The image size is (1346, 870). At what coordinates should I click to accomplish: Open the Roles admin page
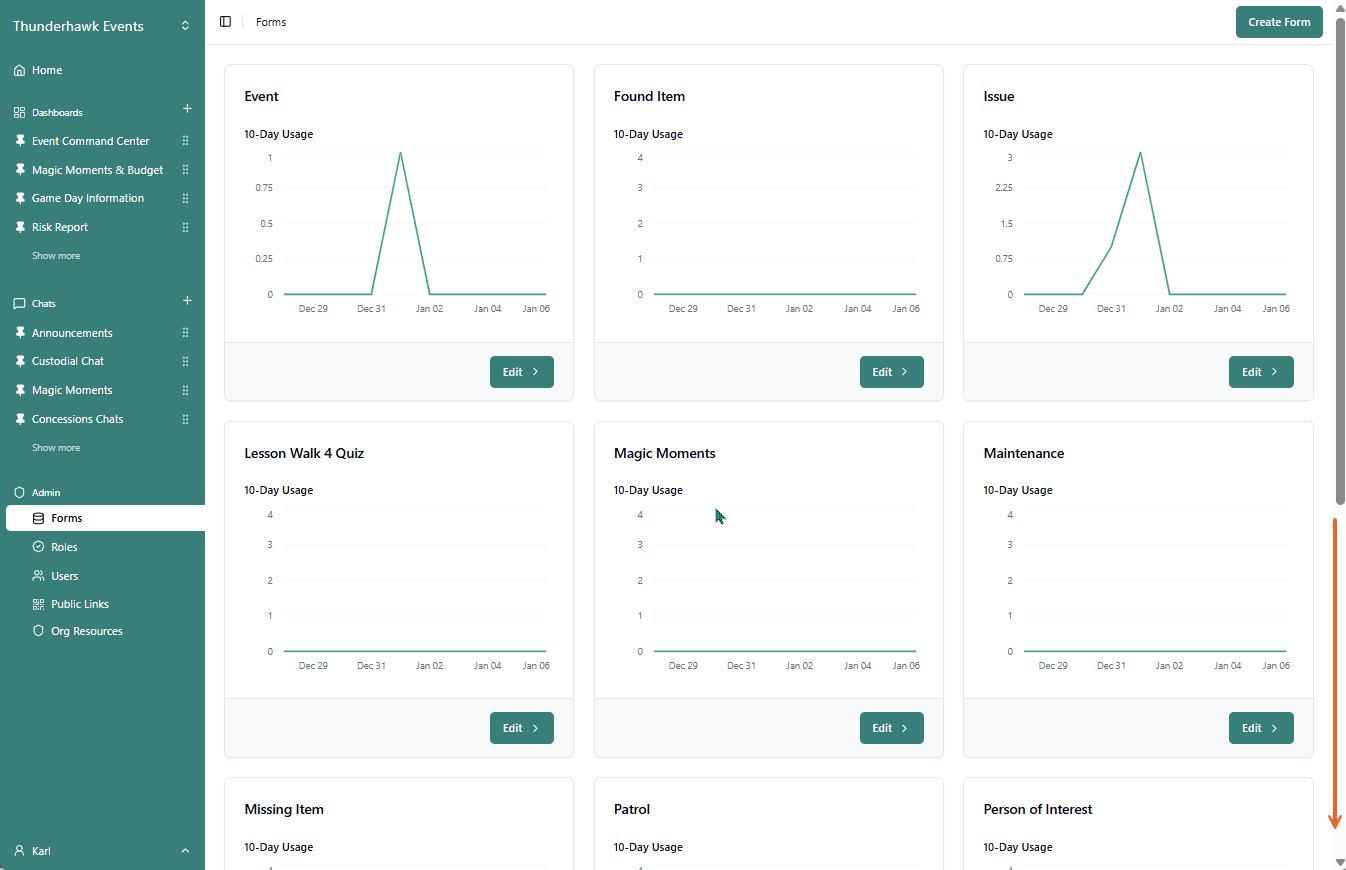click(64, 547)
